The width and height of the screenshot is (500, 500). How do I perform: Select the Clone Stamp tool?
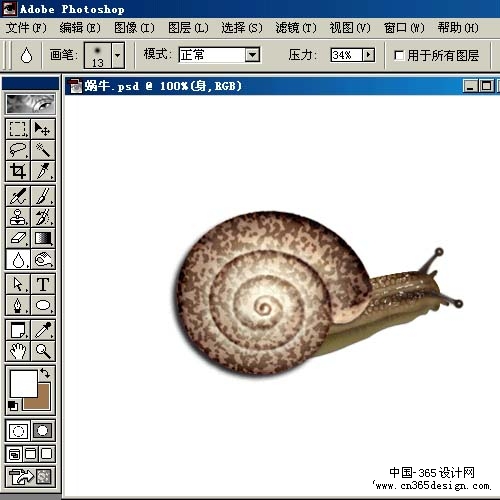18,217
